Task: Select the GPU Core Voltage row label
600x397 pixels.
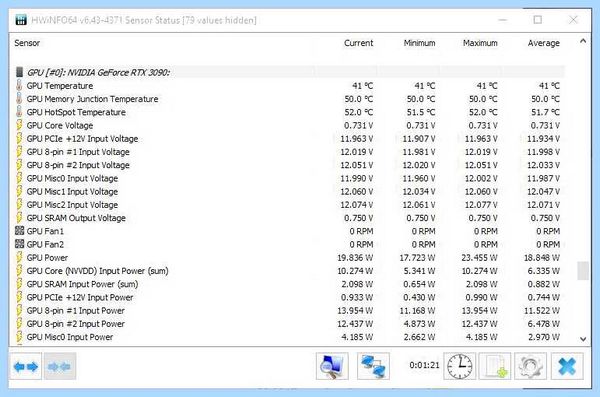Action: tap(60, 126)
